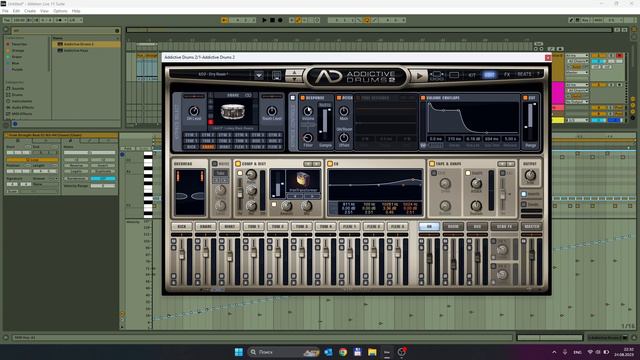This screenshot has width=640, height=360.
Task: Open Google Chrome from the taskbar
Action: coord(343,352)
